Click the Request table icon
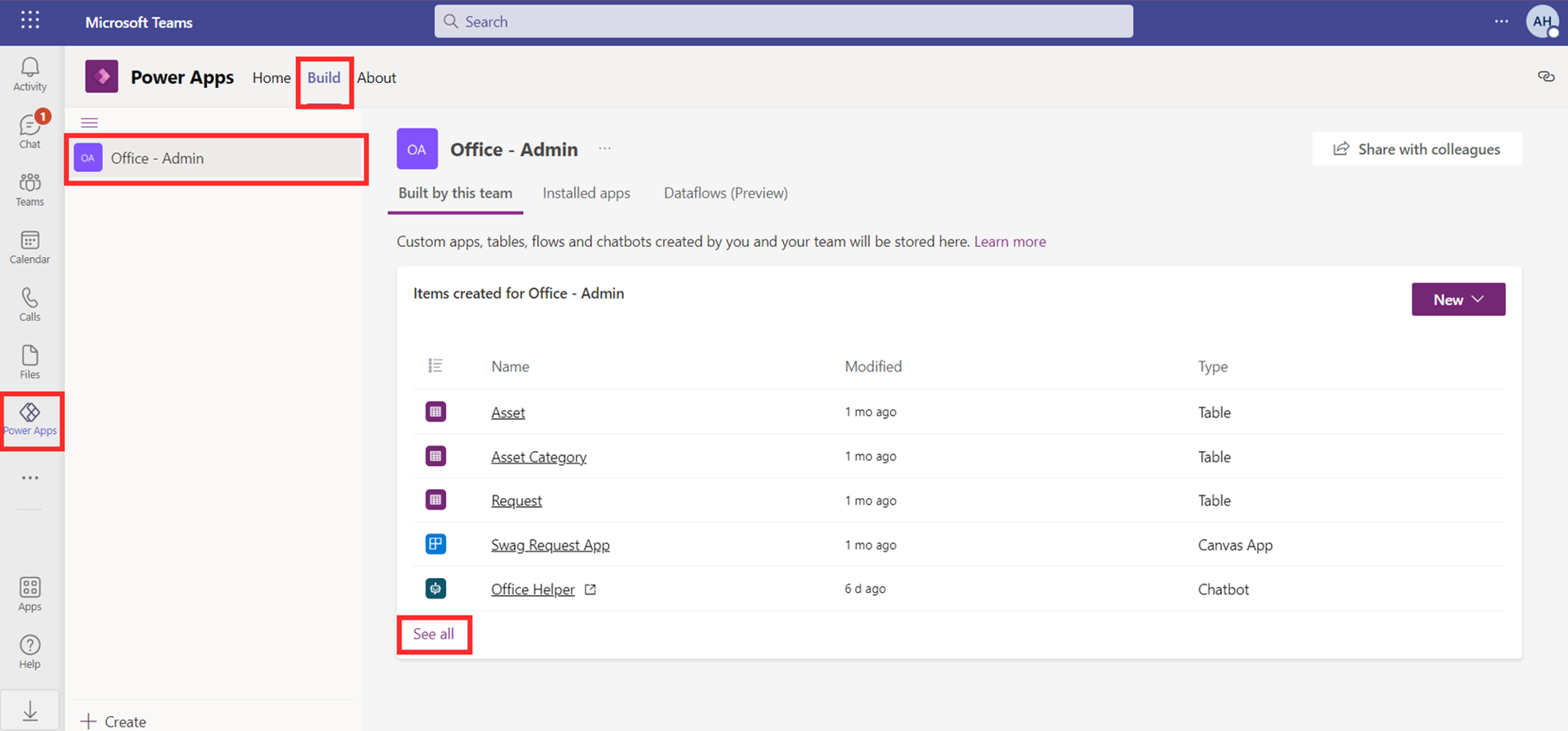Screen dimensions: 1568x731 coord(435,500)
